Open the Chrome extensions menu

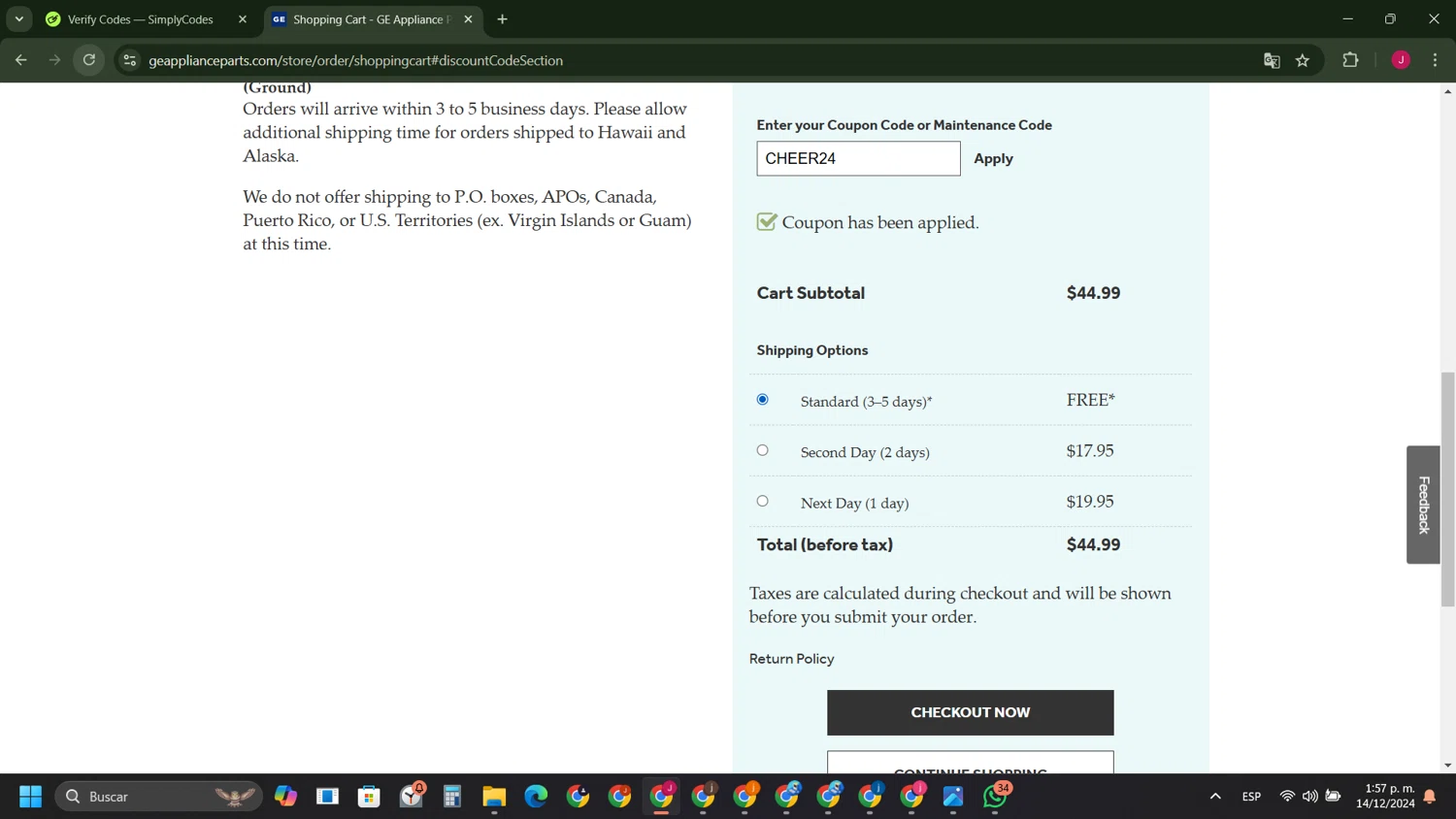coord(1350,60)
